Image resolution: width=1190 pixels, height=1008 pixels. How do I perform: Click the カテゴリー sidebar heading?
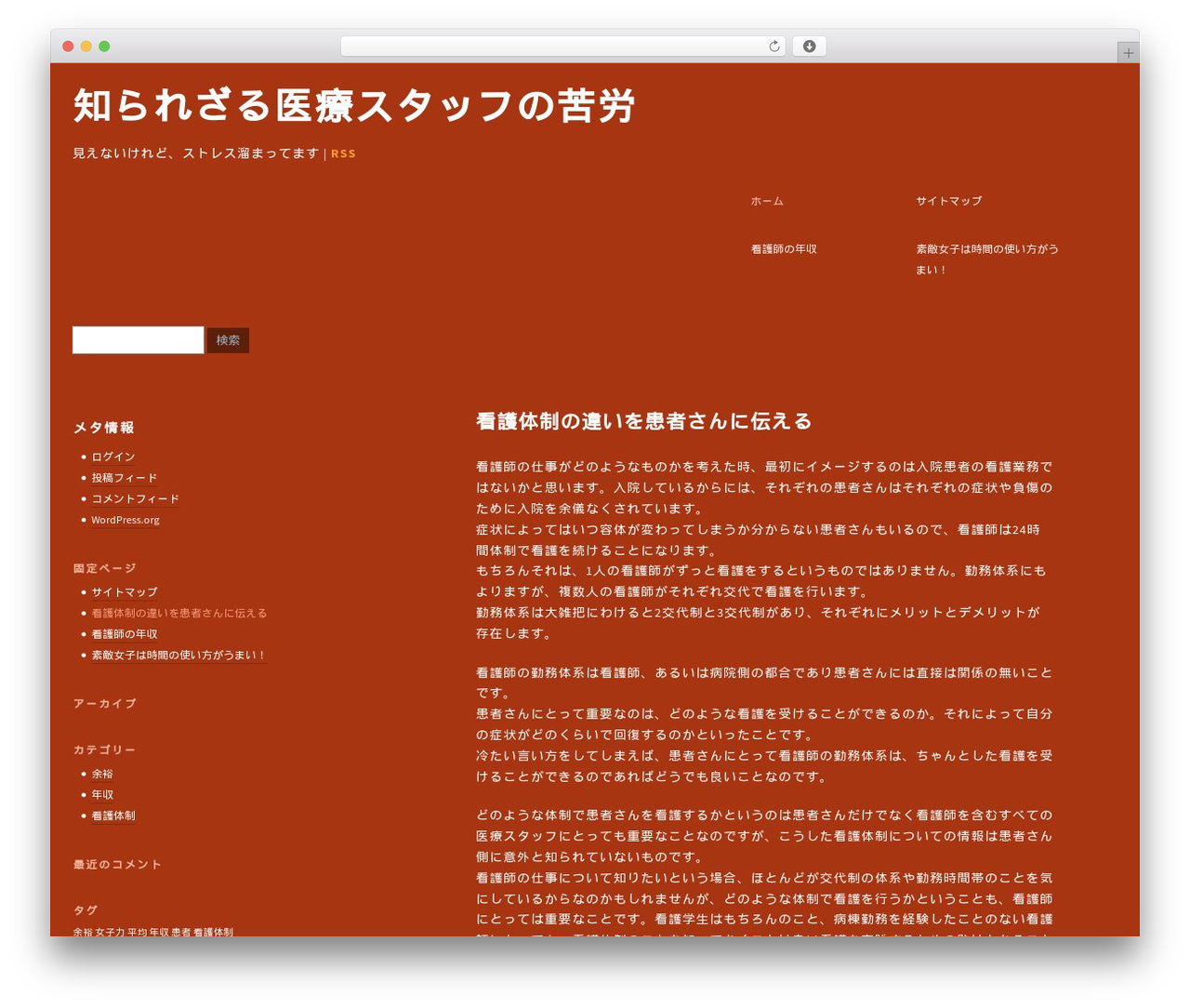pos(104,749)
